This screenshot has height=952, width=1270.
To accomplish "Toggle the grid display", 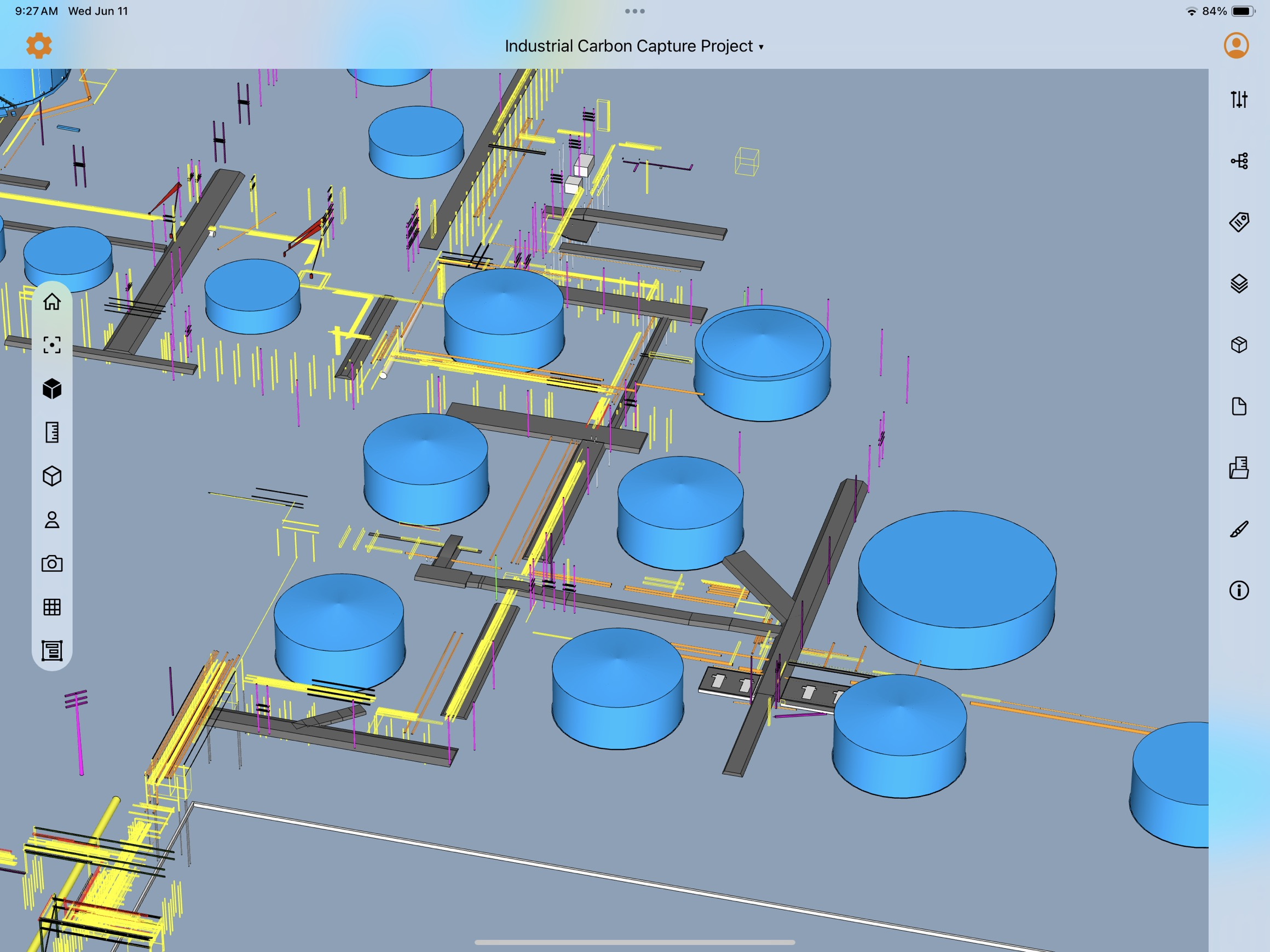I will tap(52, 607).
